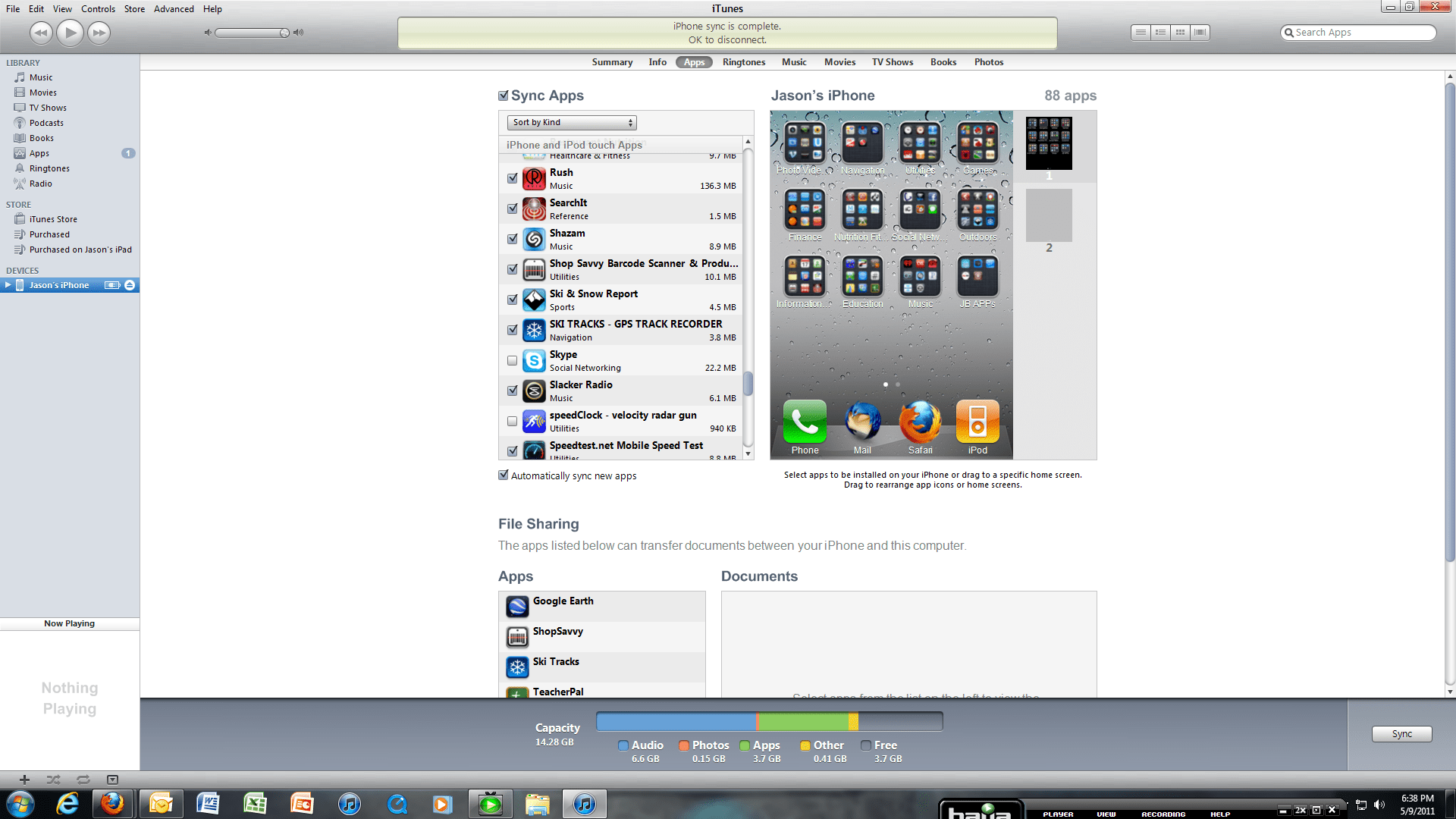Click the Mail icon on iPhone dock
Image resolution: width=1456 pixels, height=819 pixels.
tap(862, 422)
